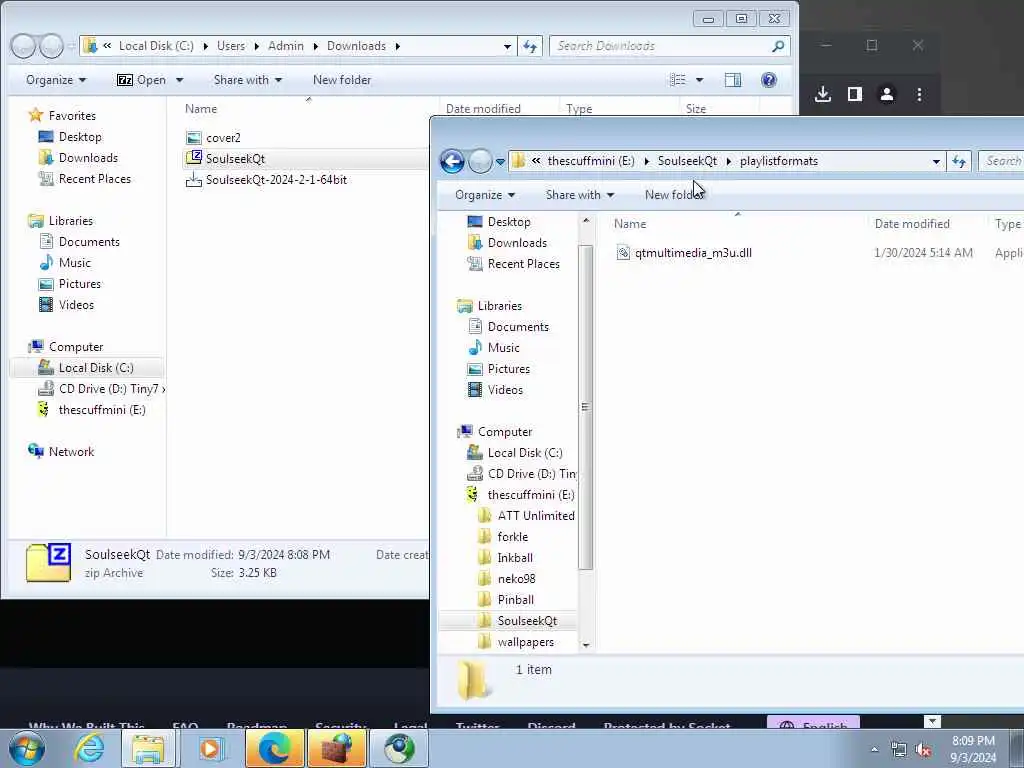Click Open with 7-Zip button in Downloads window
The height and width of the screenshot is (768, 1024).
click(x=141, y=80)
